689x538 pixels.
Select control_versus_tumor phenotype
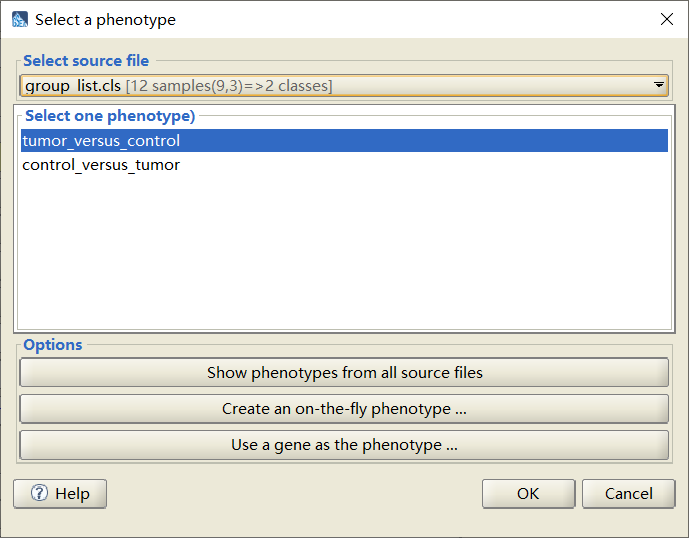point(344,165)
